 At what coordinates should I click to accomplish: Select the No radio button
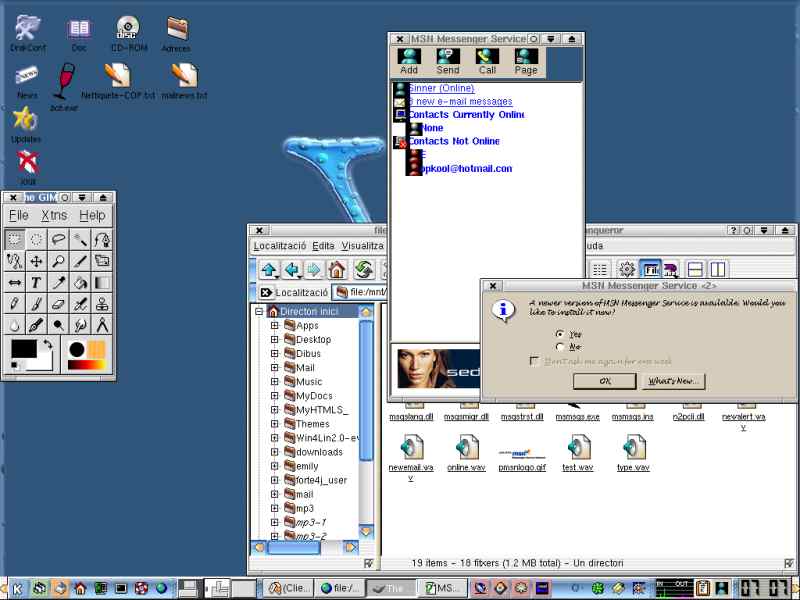coord(560,347)
